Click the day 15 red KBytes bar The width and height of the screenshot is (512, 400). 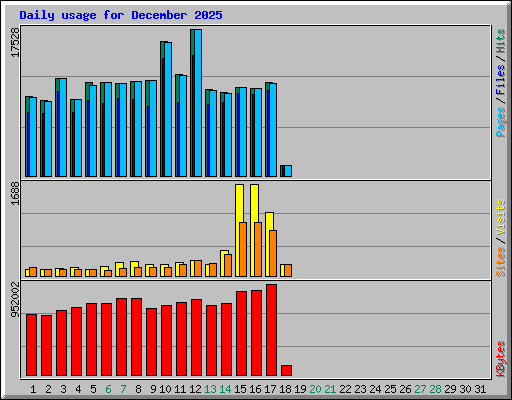click(241, 334)
